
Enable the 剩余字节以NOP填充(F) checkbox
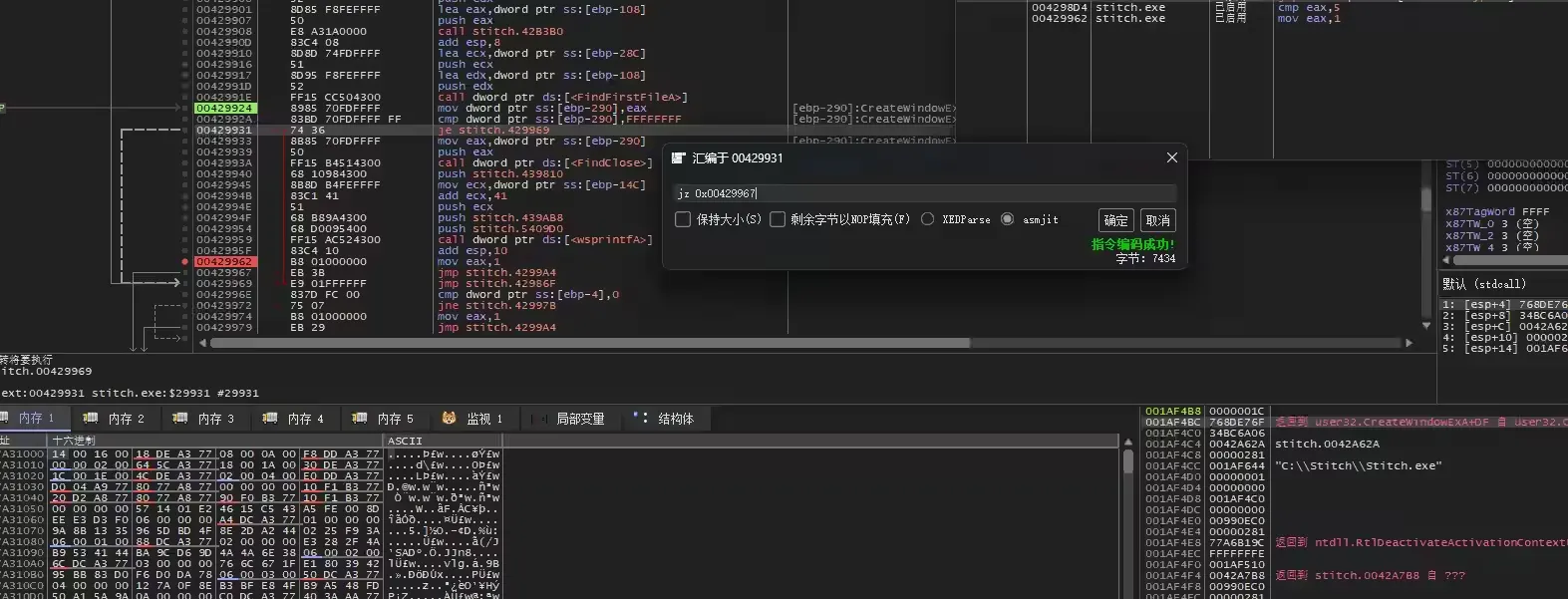tap(778, 219)
